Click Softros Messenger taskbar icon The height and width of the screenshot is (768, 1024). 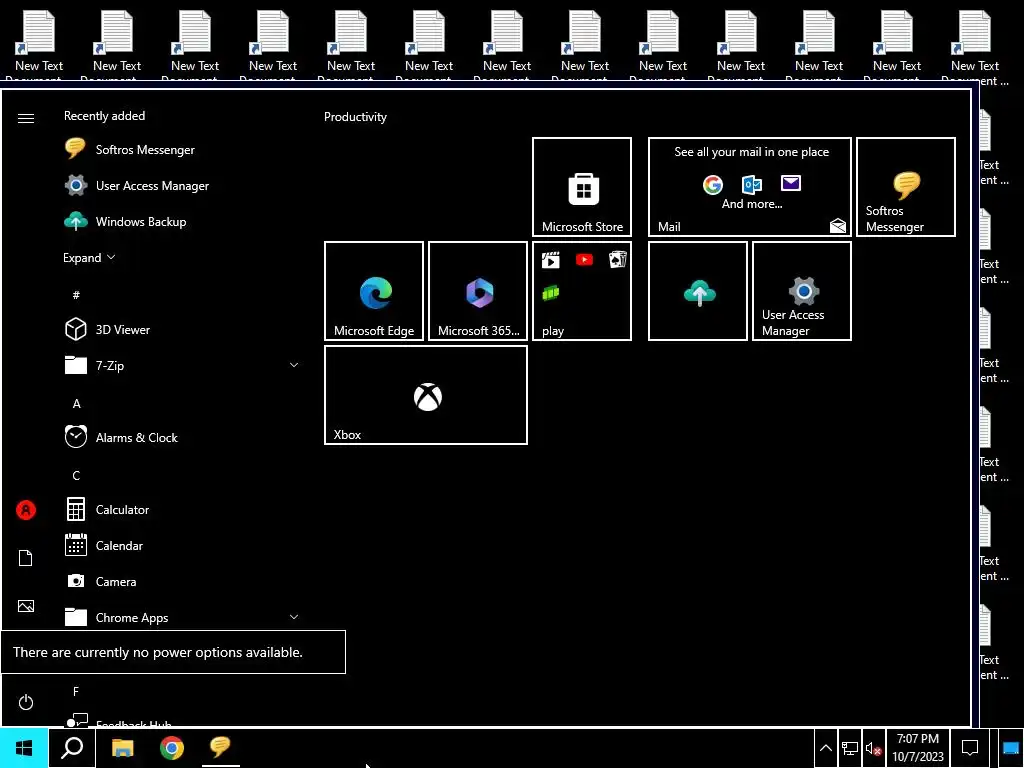pyautogui.click(x=221, y=748)
